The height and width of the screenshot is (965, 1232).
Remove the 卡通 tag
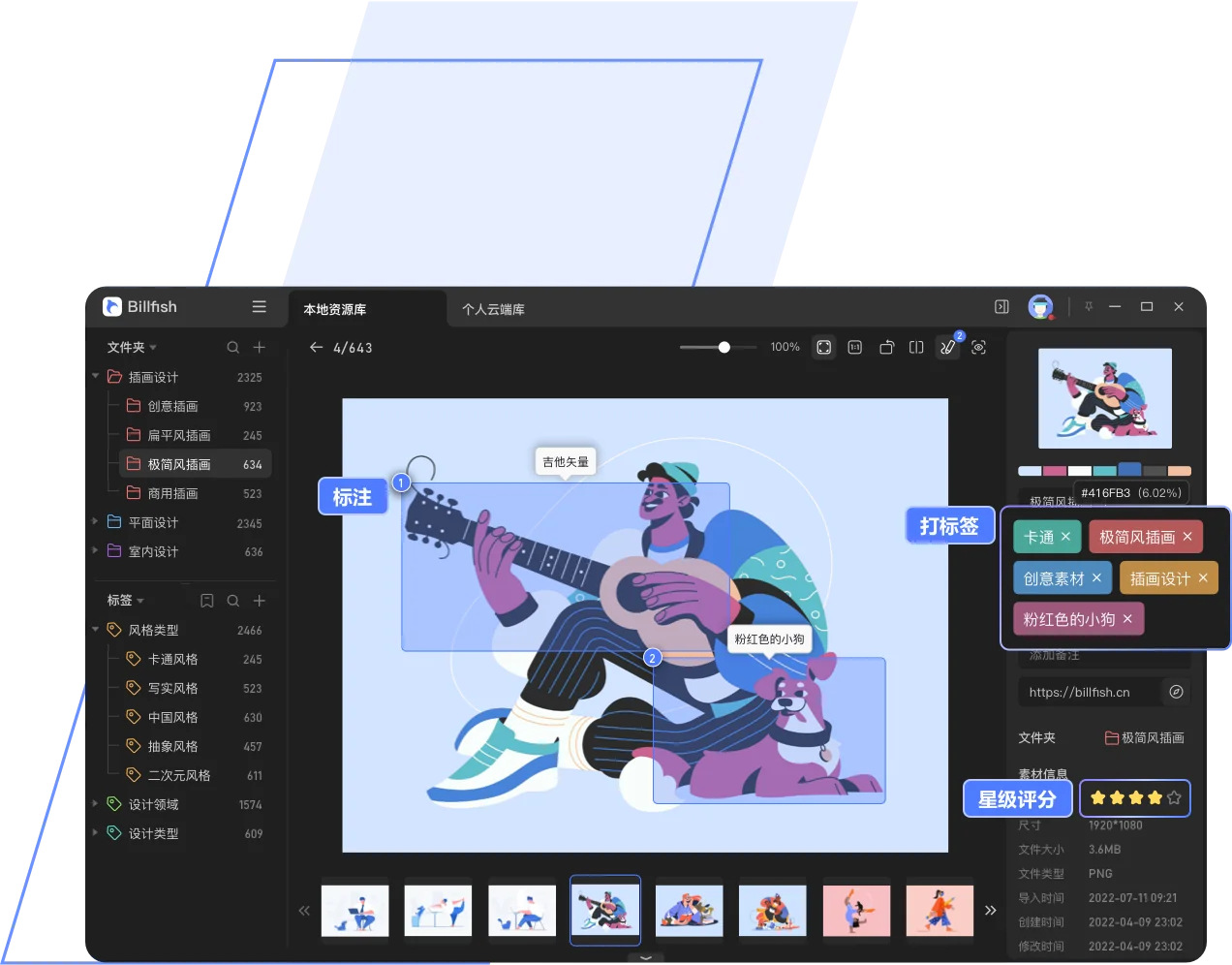tap(1065, 537)
